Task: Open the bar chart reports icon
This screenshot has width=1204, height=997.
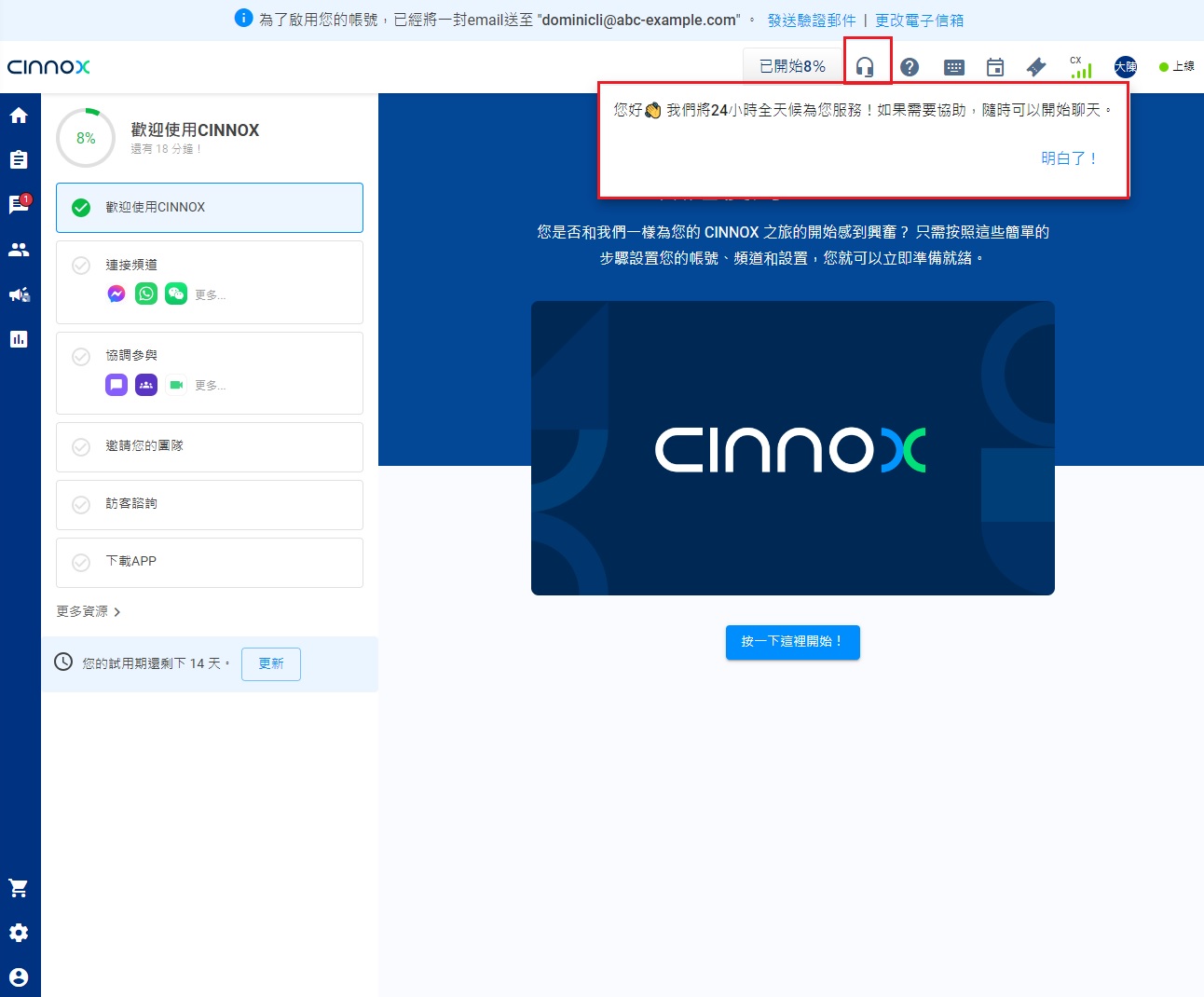Action: coord(19,339)
